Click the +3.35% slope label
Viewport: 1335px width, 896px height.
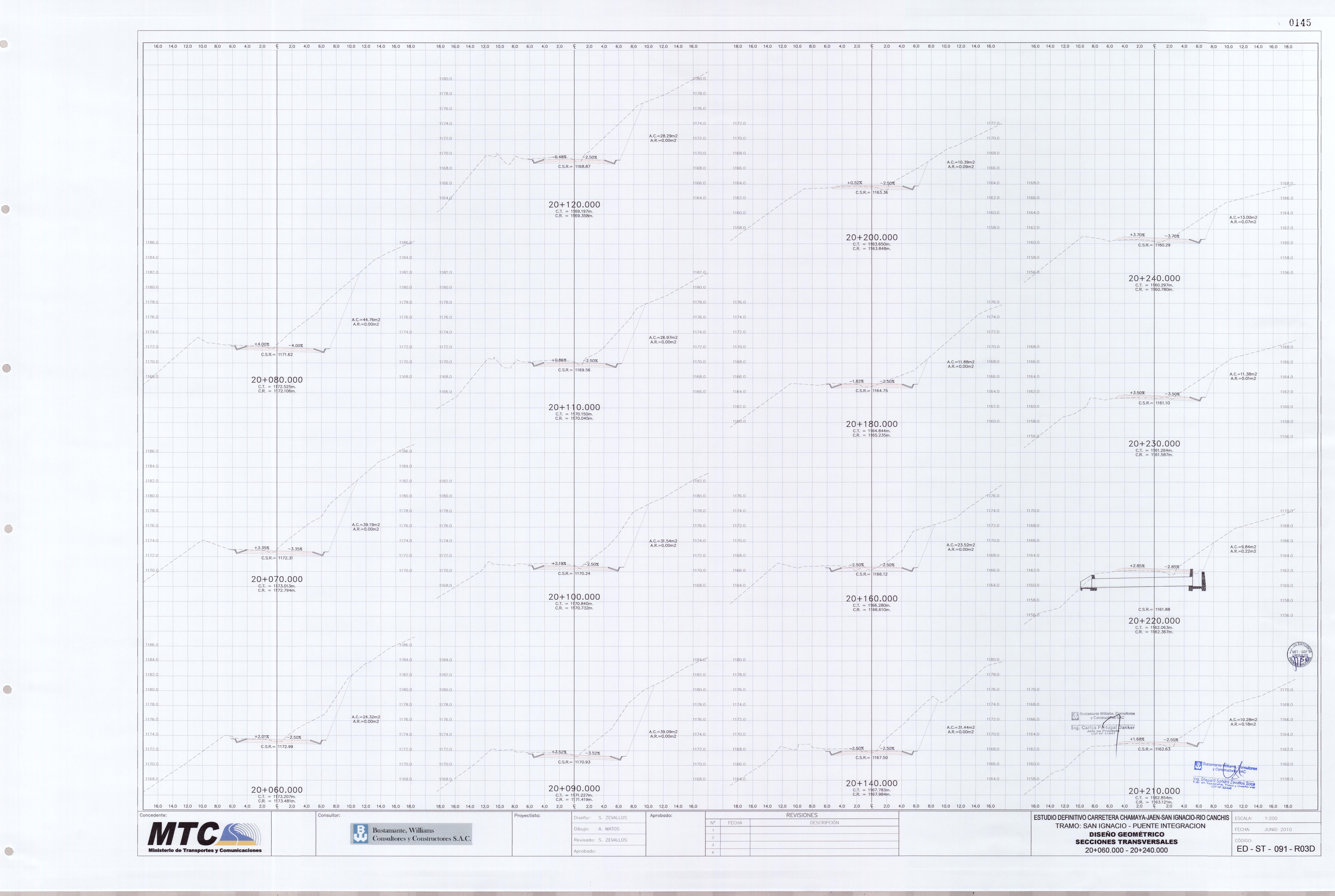tap(262, 548)
